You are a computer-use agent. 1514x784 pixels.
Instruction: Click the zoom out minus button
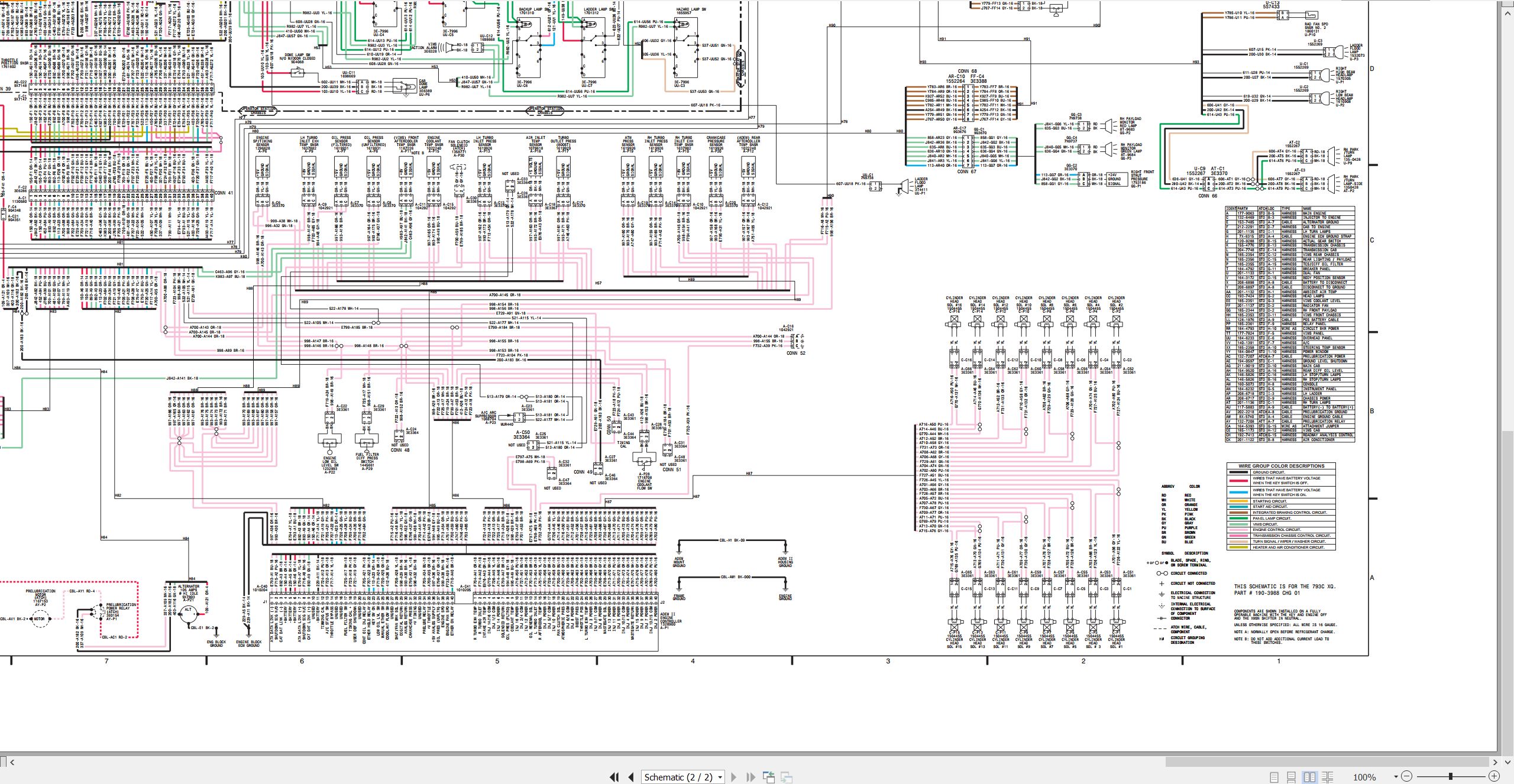tap(1407, 776)
